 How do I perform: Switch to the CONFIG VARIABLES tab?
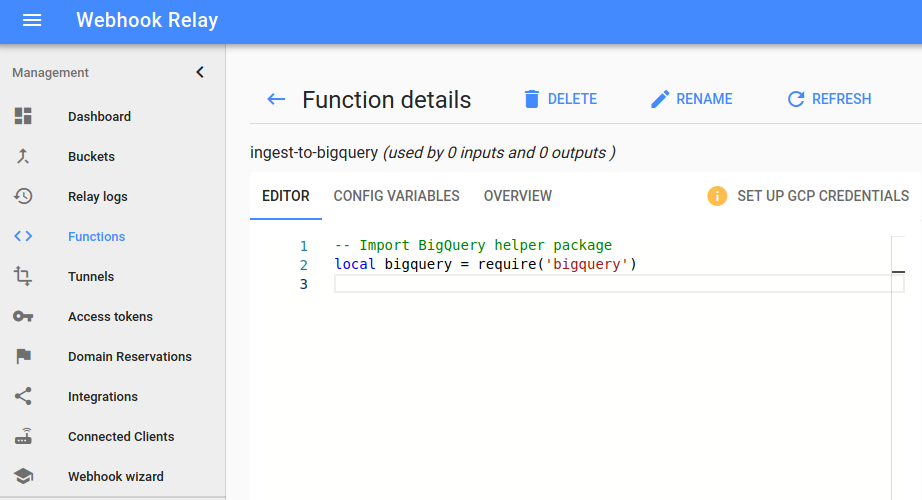click(396, 196)
